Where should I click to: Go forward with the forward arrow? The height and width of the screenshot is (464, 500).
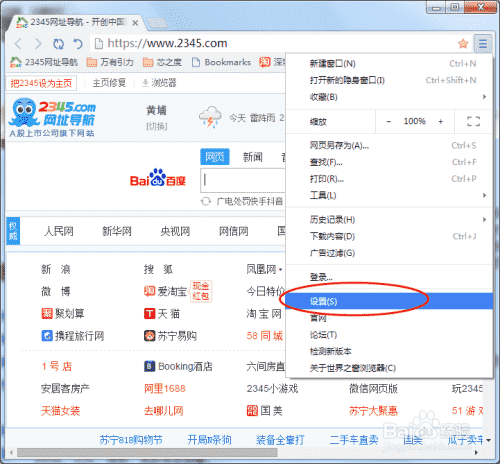(x=38, y=44)
